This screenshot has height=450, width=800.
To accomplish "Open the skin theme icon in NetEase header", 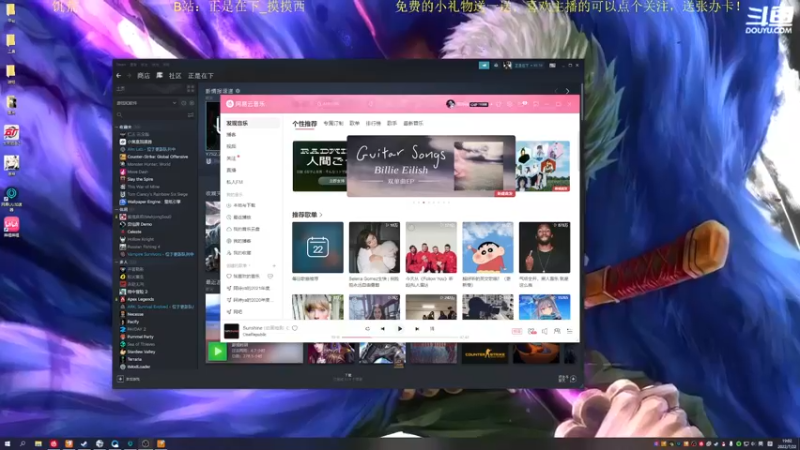I will click(498, 104).
